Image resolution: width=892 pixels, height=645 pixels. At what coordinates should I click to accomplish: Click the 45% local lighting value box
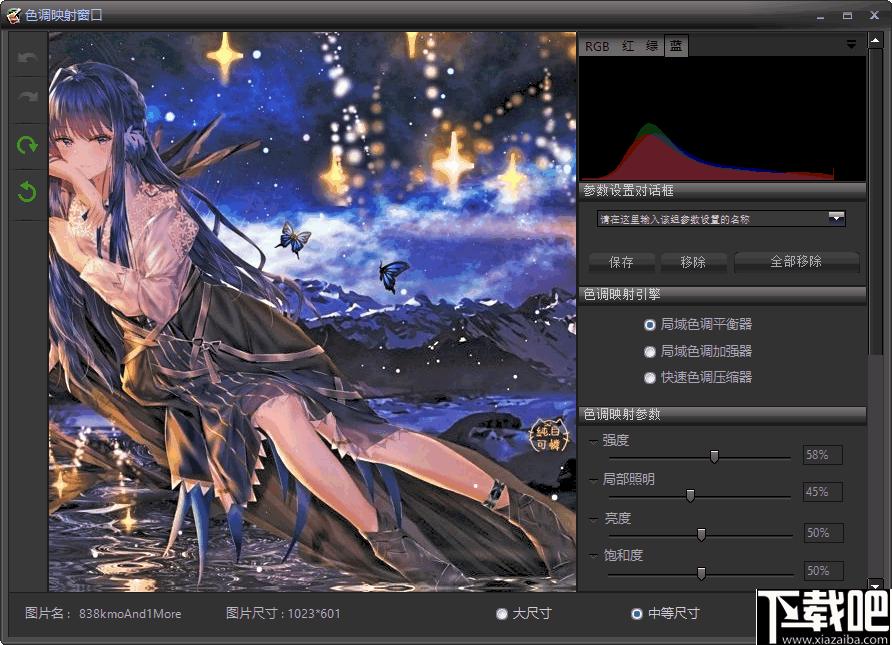823,492
